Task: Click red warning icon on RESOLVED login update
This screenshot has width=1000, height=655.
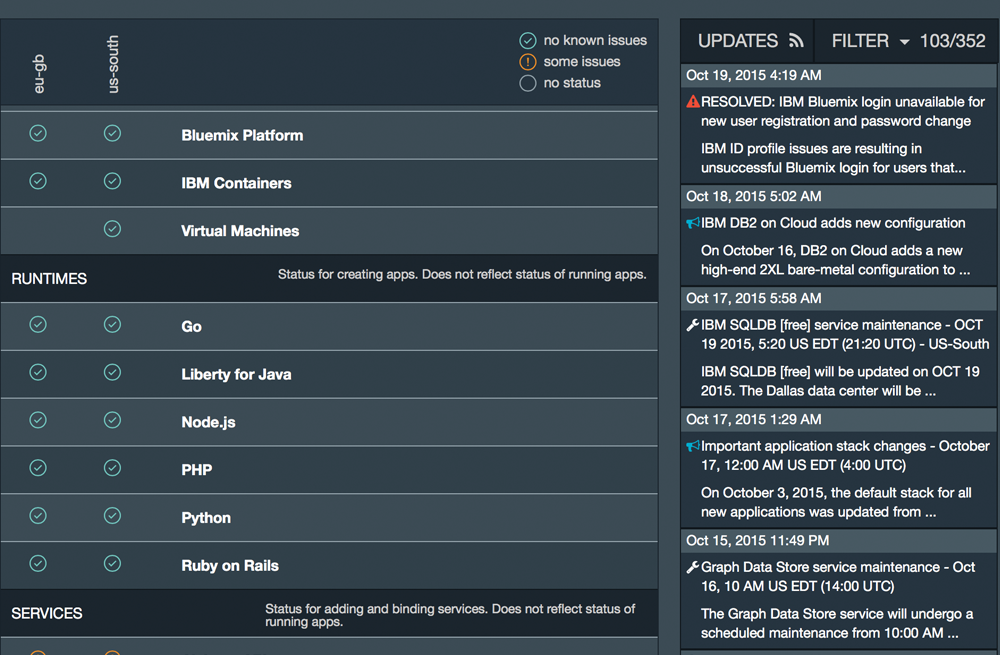Action: point(693,101)
